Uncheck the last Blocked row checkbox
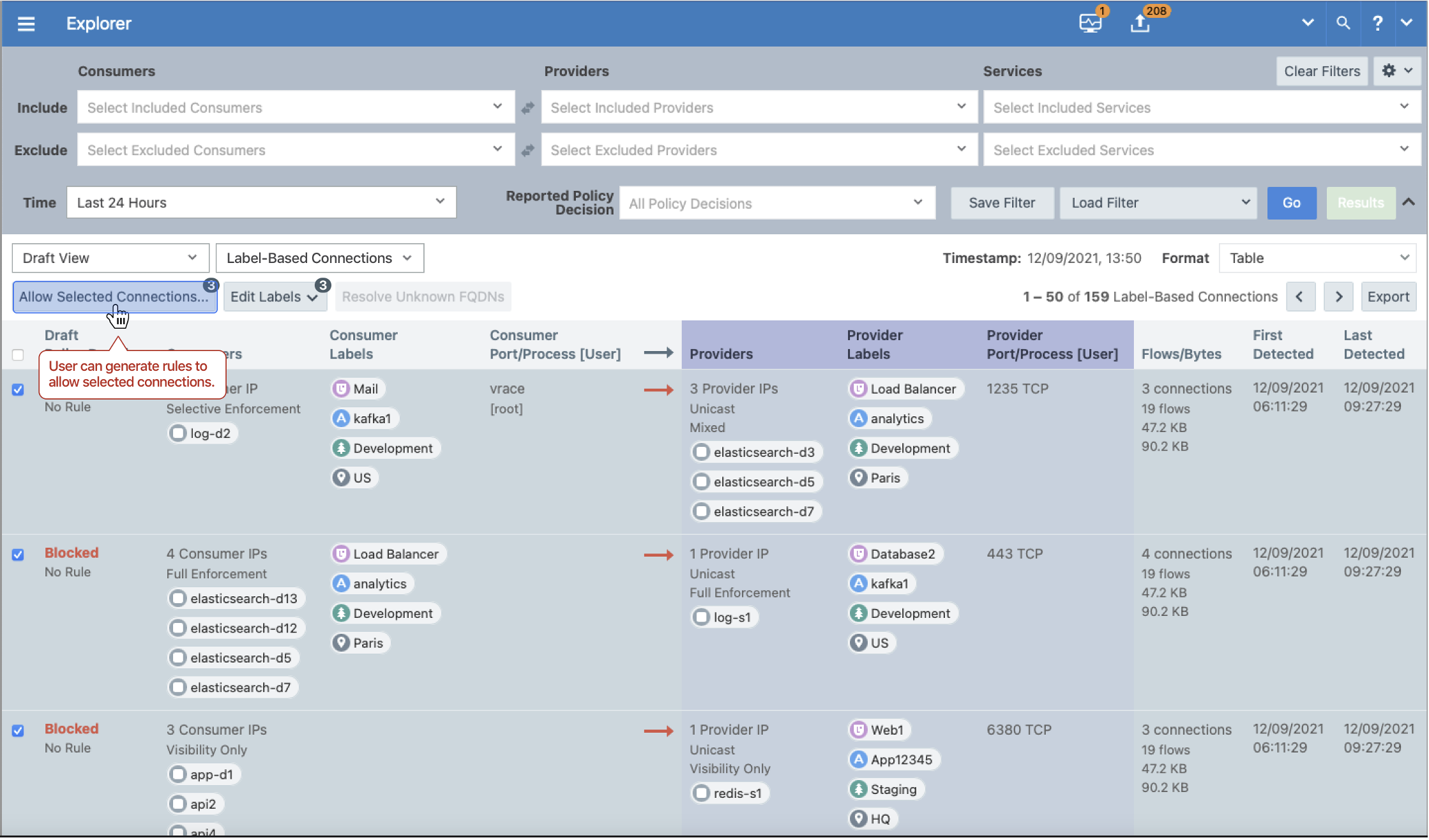 18,730
